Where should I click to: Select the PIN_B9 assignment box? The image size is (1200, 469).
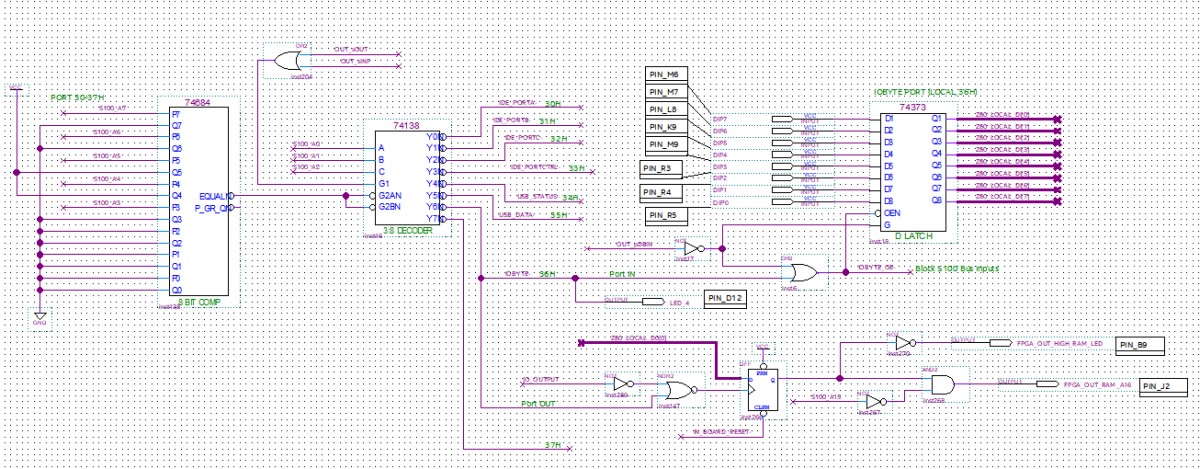(1141, 345)
